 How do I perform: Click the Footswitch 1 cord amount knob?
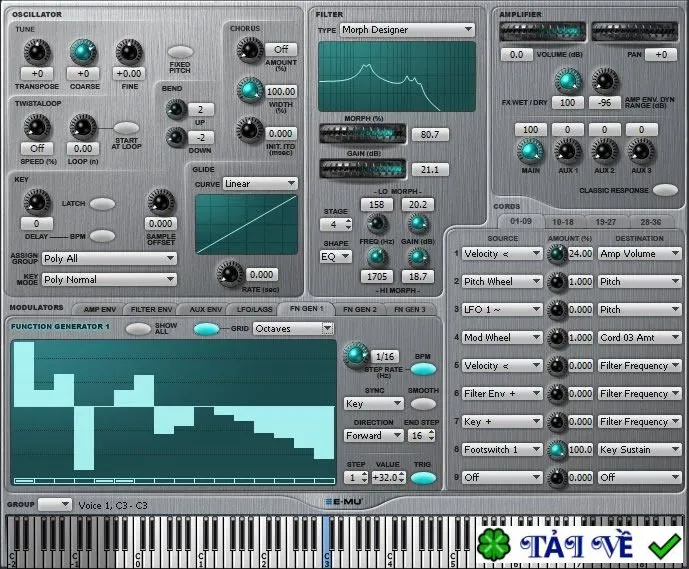(557, 450)
